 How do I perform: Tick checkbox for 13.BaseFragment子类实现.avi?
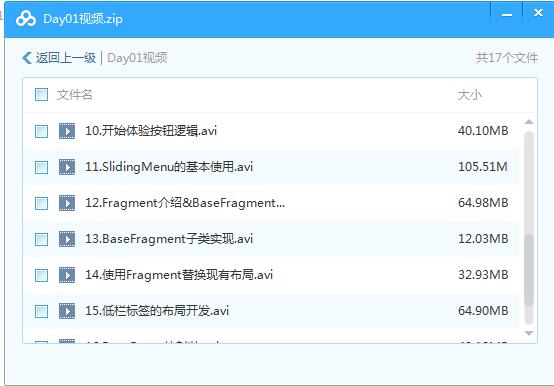click(x=41, y=239)
